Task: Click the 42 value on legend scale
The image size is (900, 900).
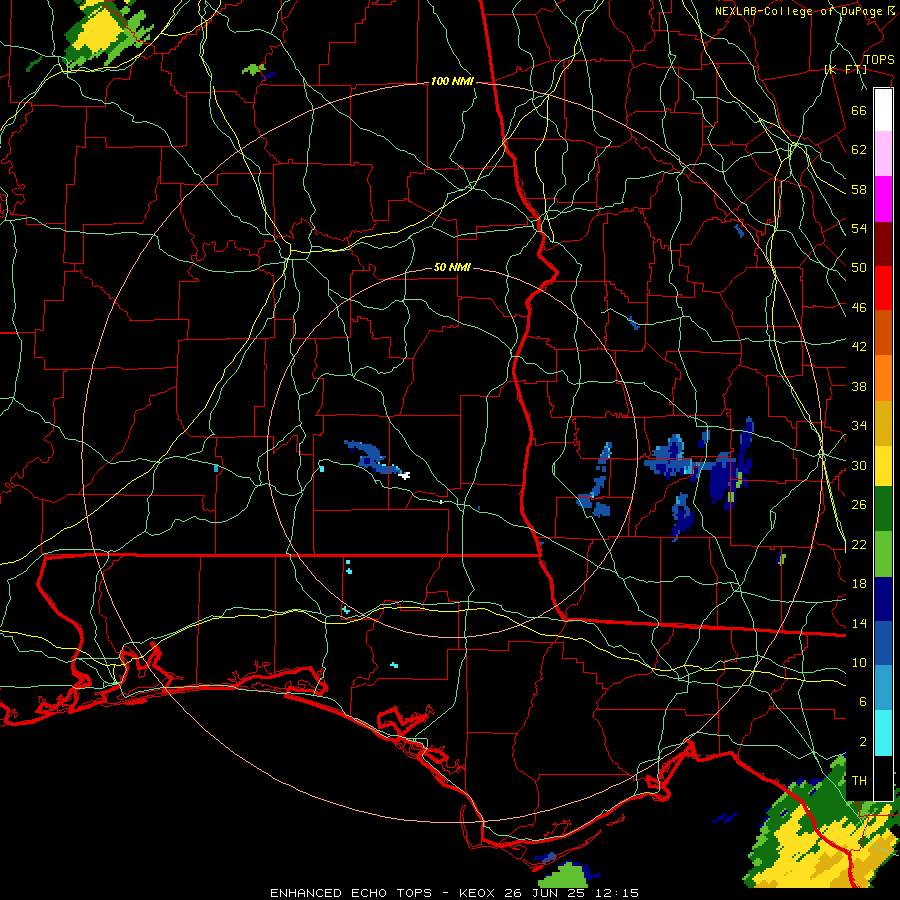Action: (x=859, y=347)
